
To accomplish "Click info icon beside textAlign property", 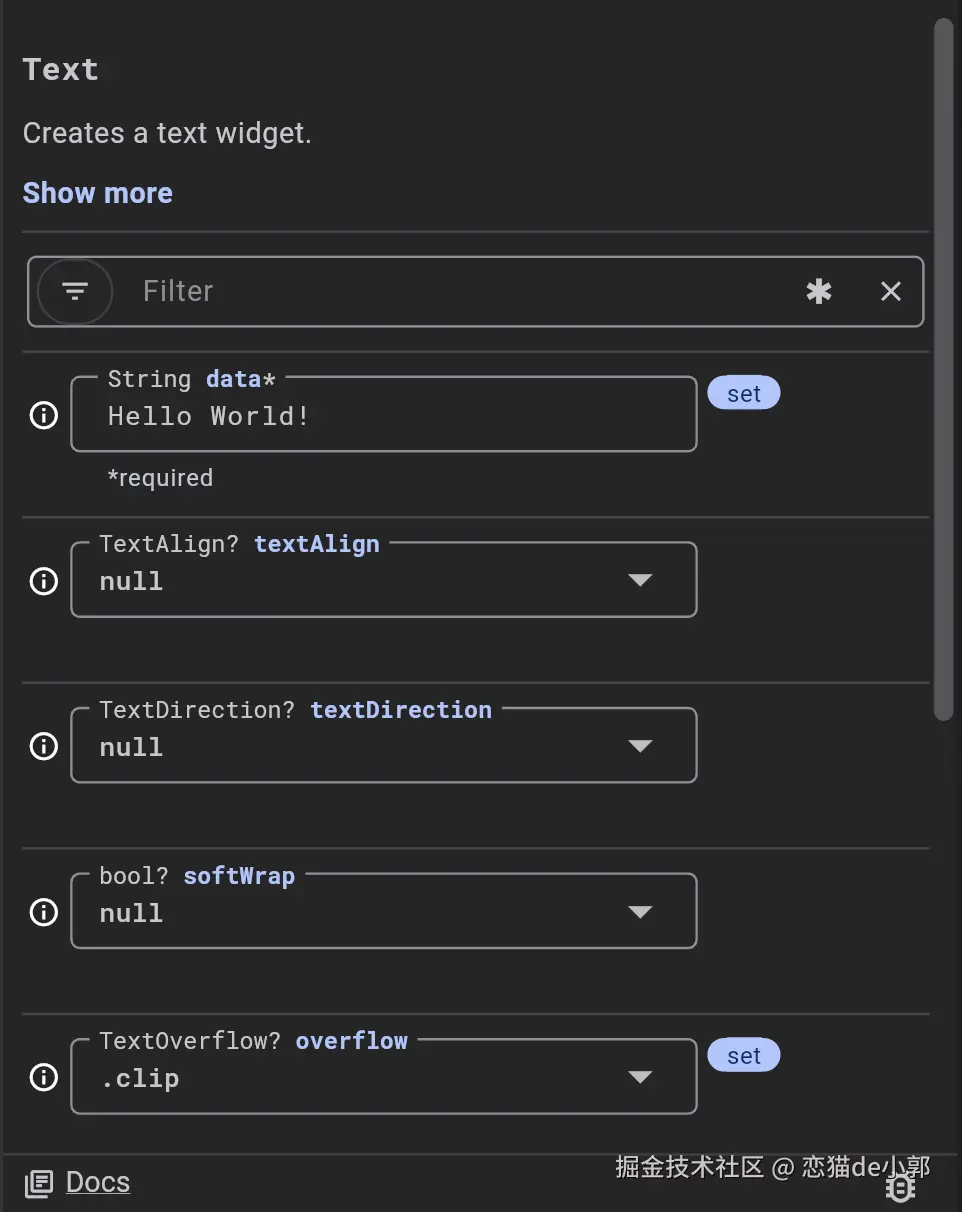I will point(44,581).
